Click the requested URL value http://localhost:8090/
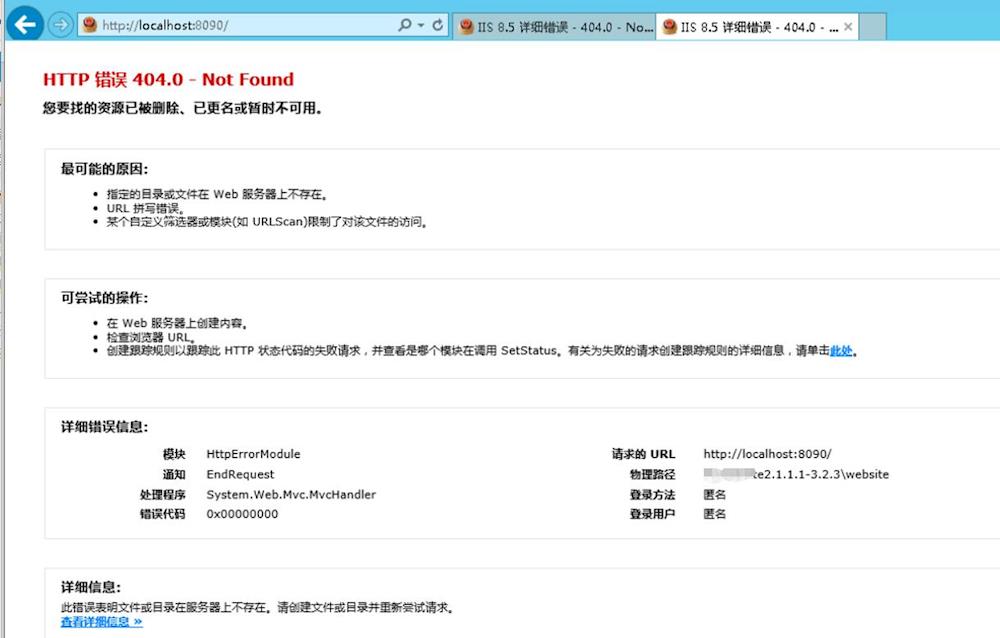Screen dimensions: 1000x638 click(x=767, y=454)
